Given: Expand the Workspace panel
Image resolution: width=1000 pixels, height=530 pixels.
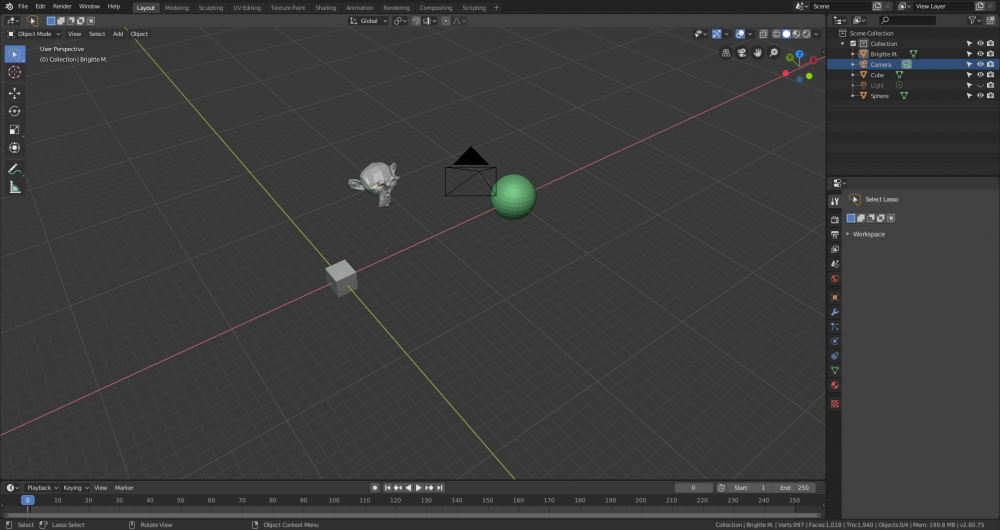Looking at the screenshot, I should coord(869,234).
